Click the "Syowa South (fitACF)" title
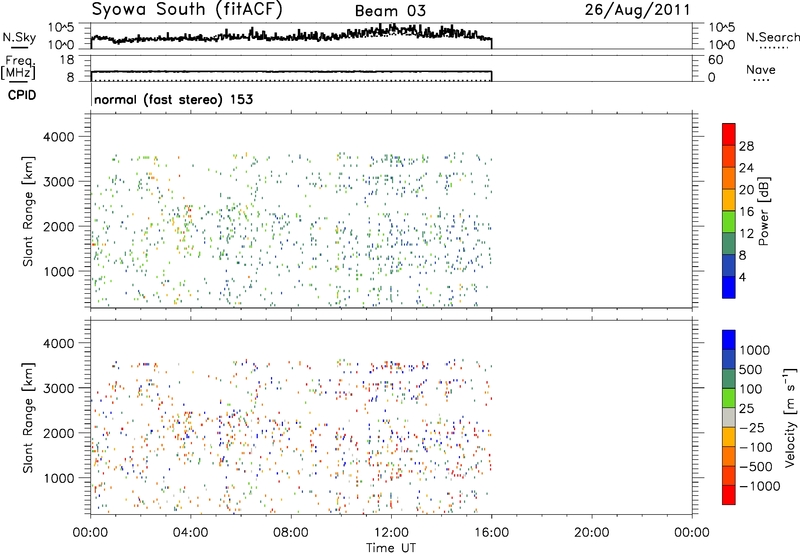 pos(187,10)
